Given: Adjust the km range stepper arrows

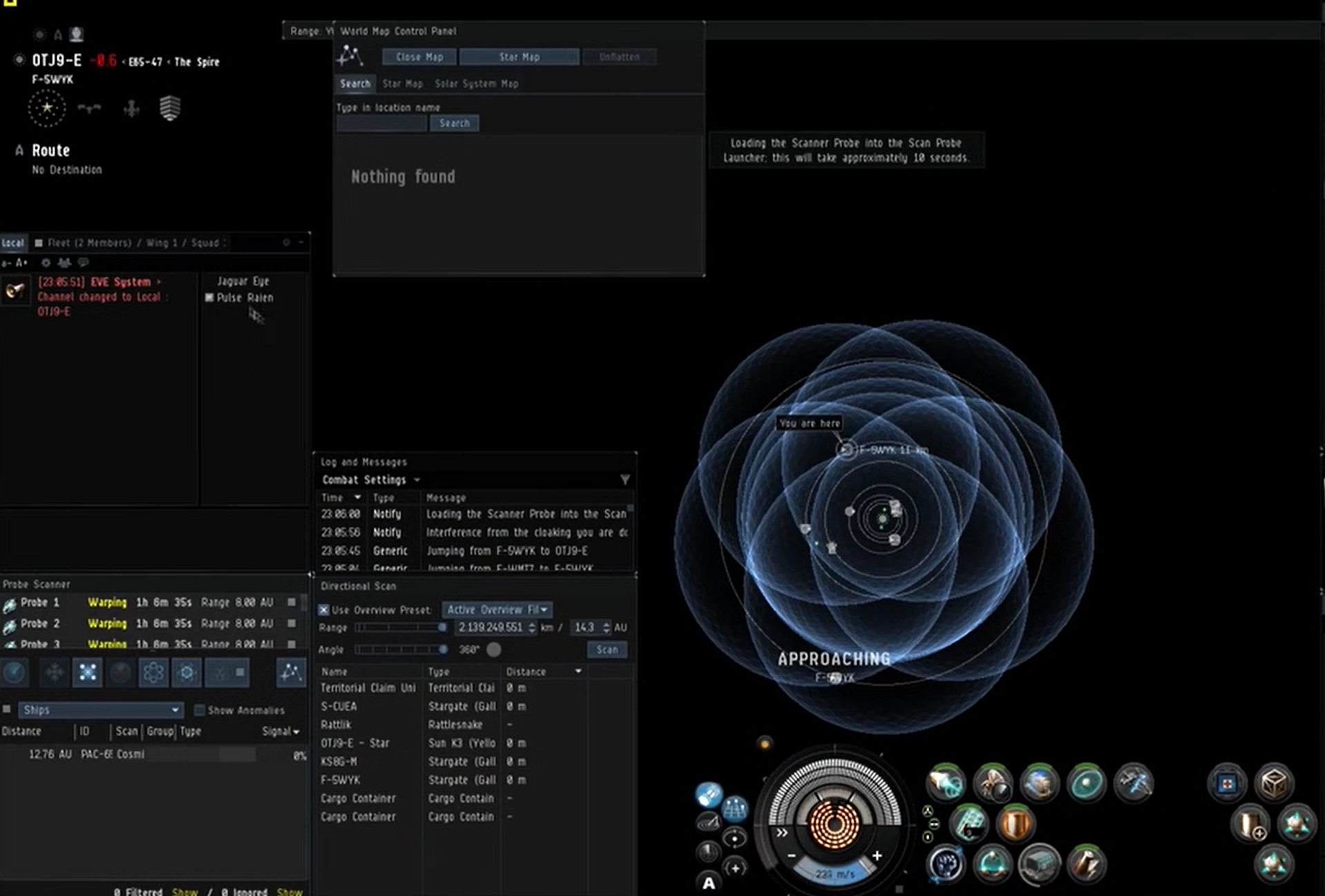Looking at the screenshot, I should tap(531, 627).
